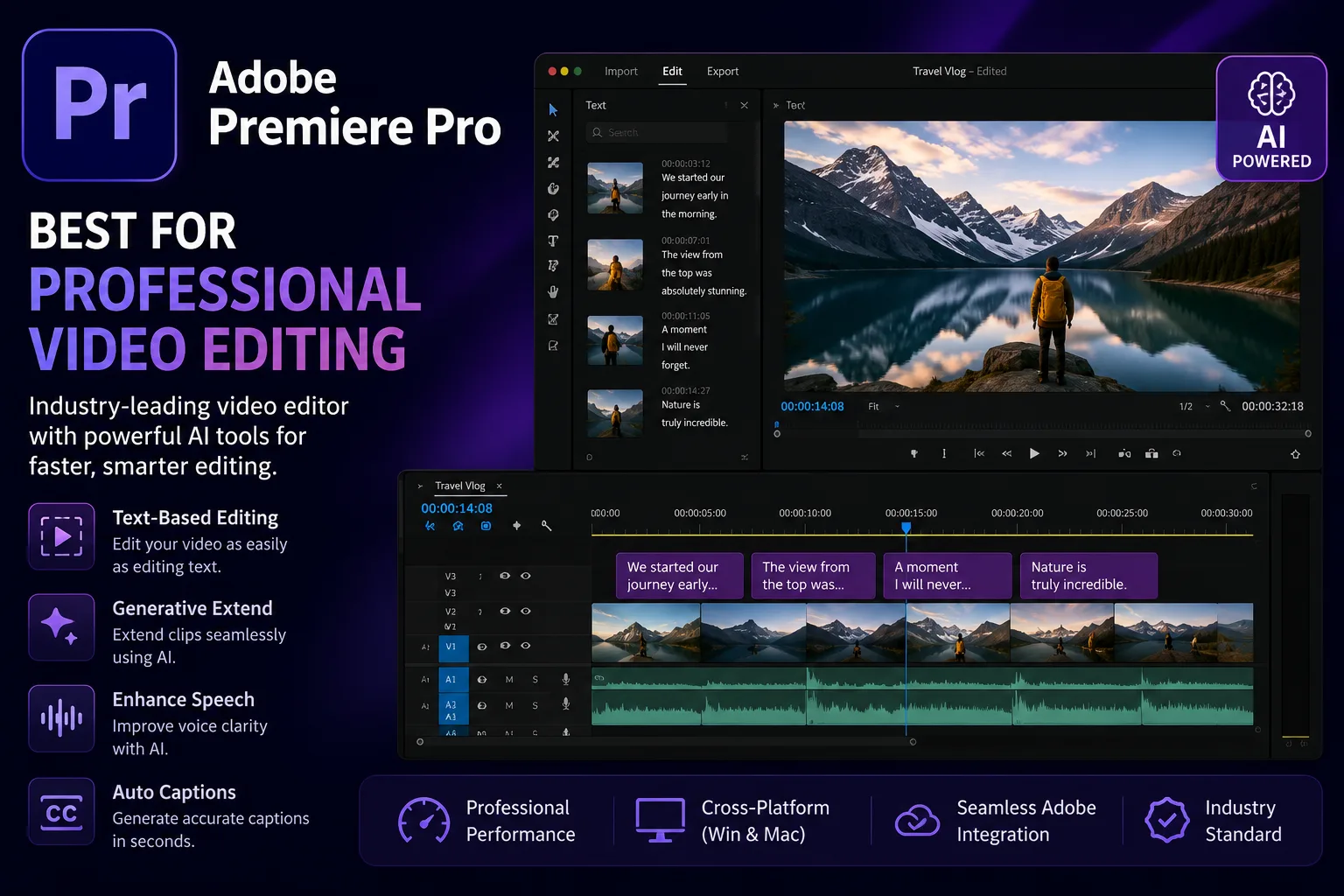The image size is (1344, 896).
Task: Click the wrench icon in timeline toolbar
Action: coord(546,526)
